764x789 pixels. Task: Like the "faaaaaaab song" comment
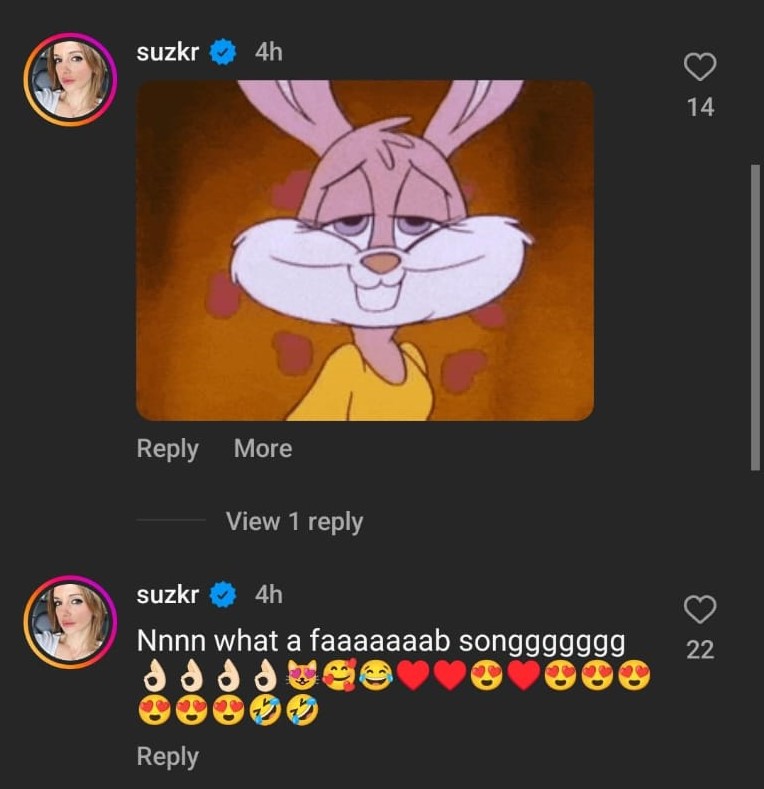coord(700,609)
